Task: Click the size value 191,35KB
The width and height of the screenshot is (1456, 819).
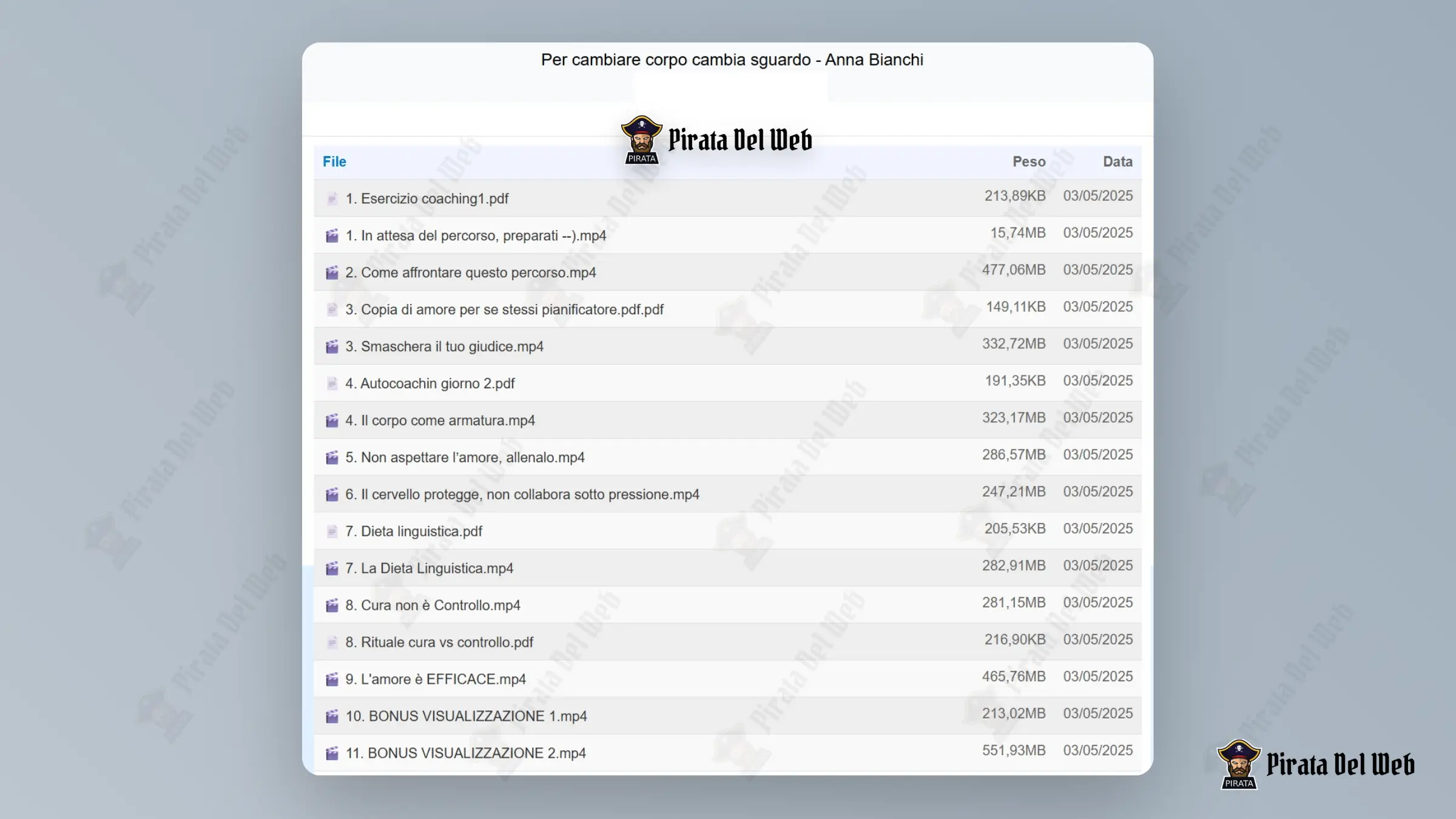Action: point(1015,381)
